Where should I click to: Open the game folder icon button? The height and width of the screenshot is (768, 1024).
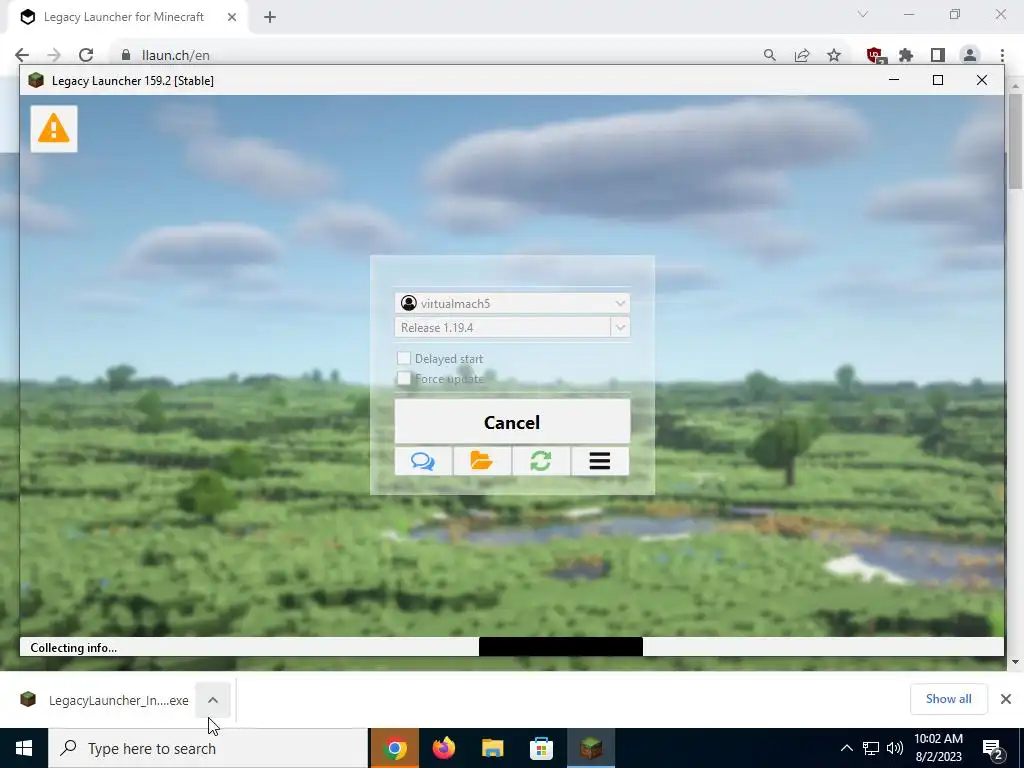[x=482, y=461]
